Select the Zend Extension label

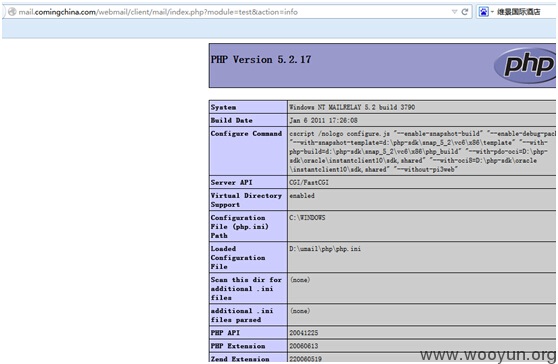[x=240, y=359]
